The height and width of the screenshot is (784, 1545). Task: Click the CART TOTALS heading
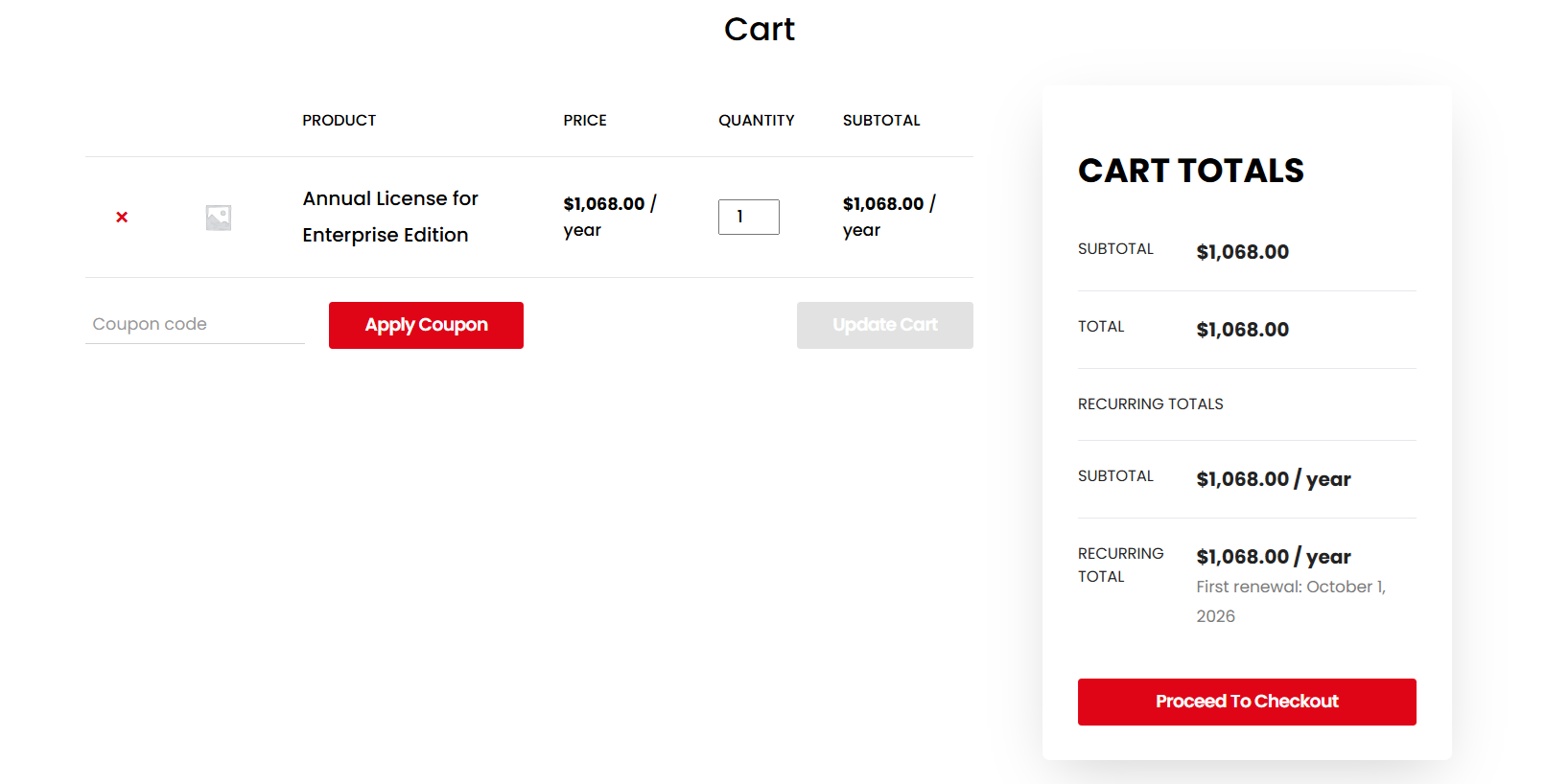(x=1190, y=171)
